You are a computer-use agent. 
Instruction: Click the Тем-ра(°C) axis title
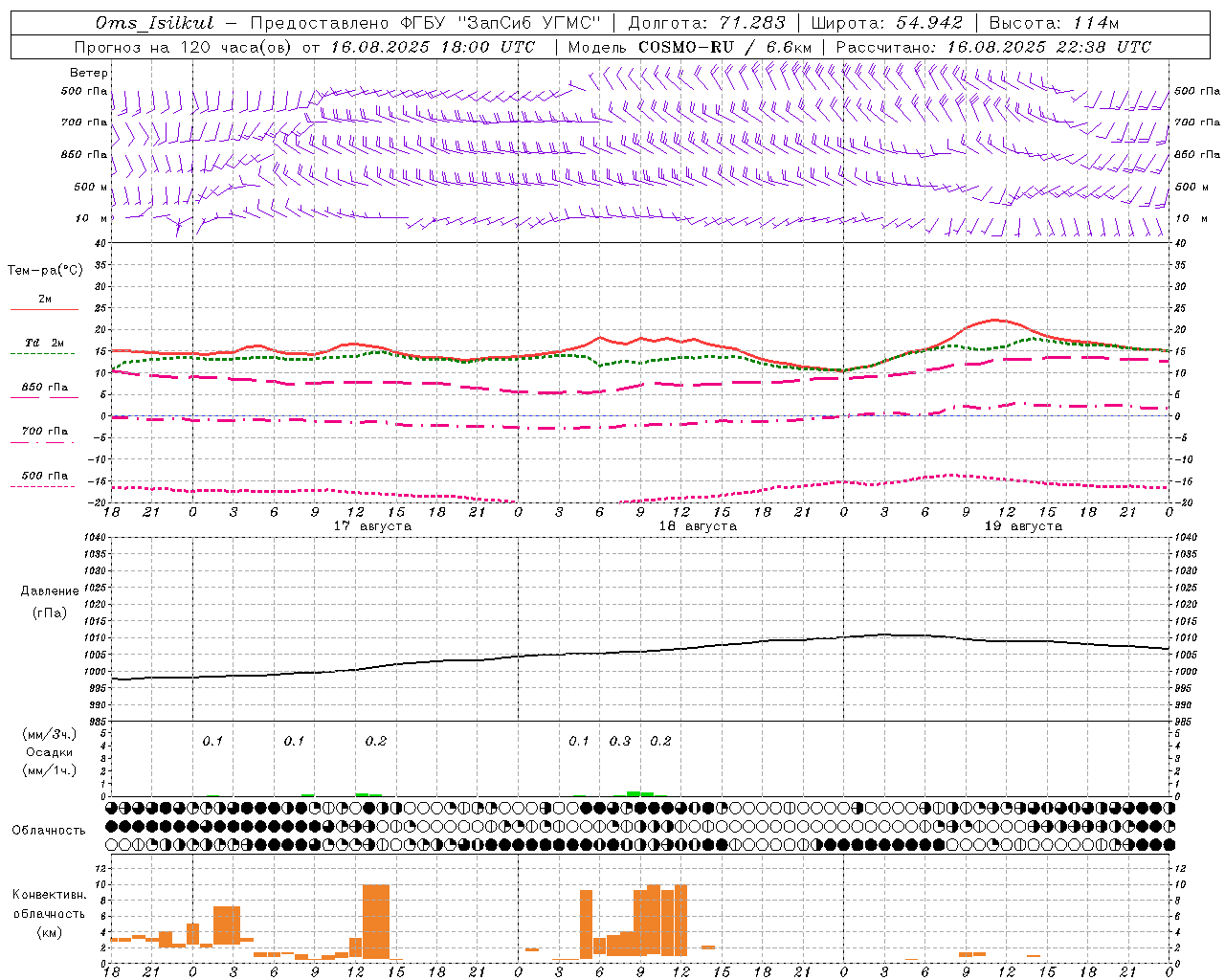[x=45, y=271]
